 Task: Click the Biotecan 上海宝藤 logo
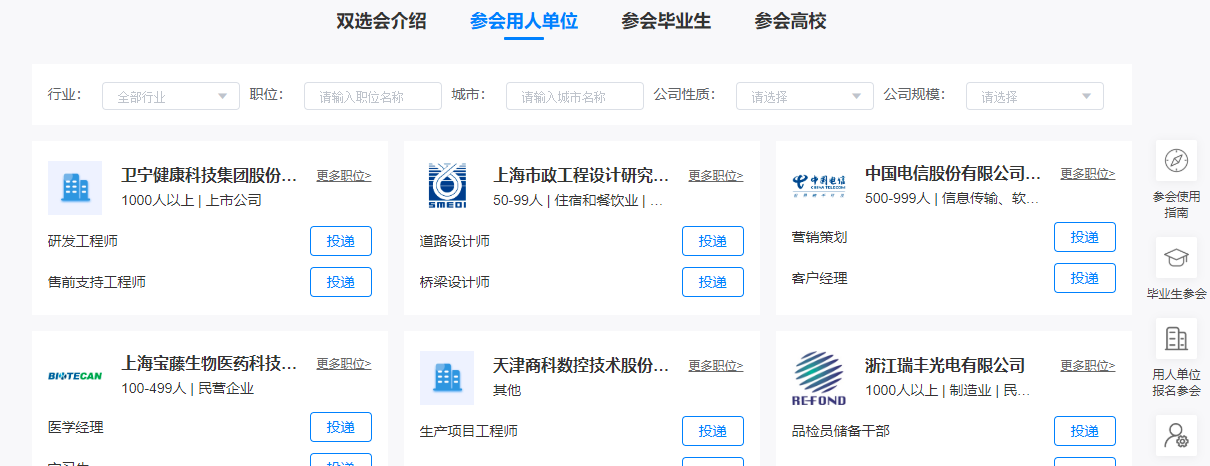[75, 376]
